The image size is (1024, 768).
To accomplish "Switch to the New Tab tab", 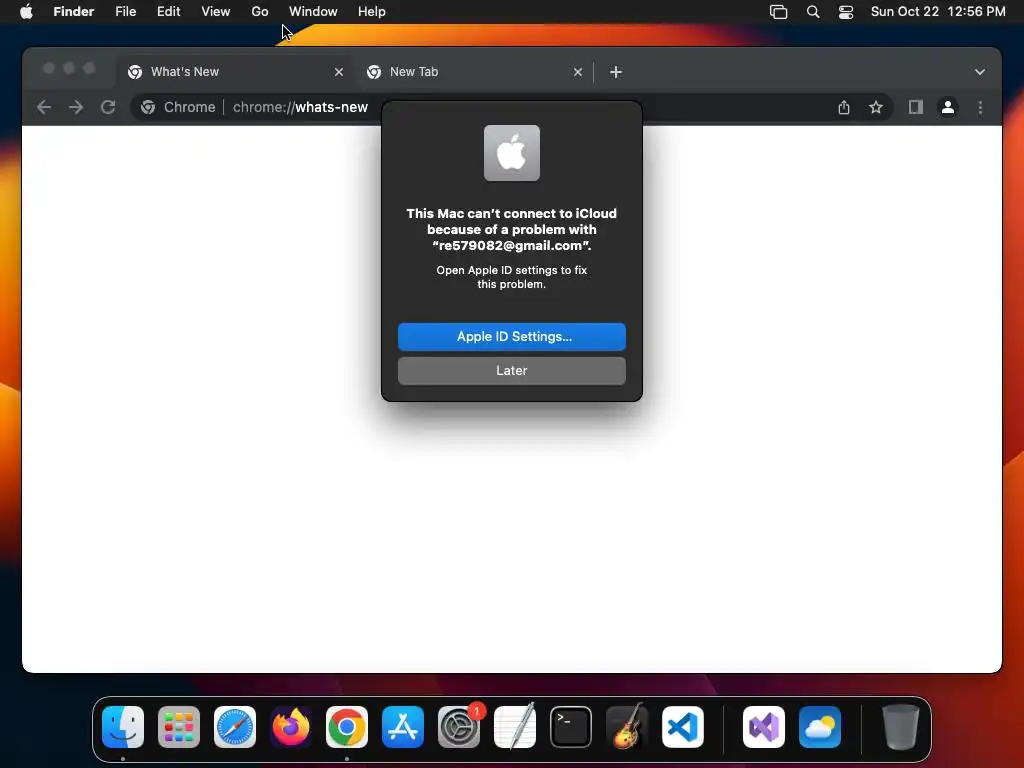I will tap(475, 72).
